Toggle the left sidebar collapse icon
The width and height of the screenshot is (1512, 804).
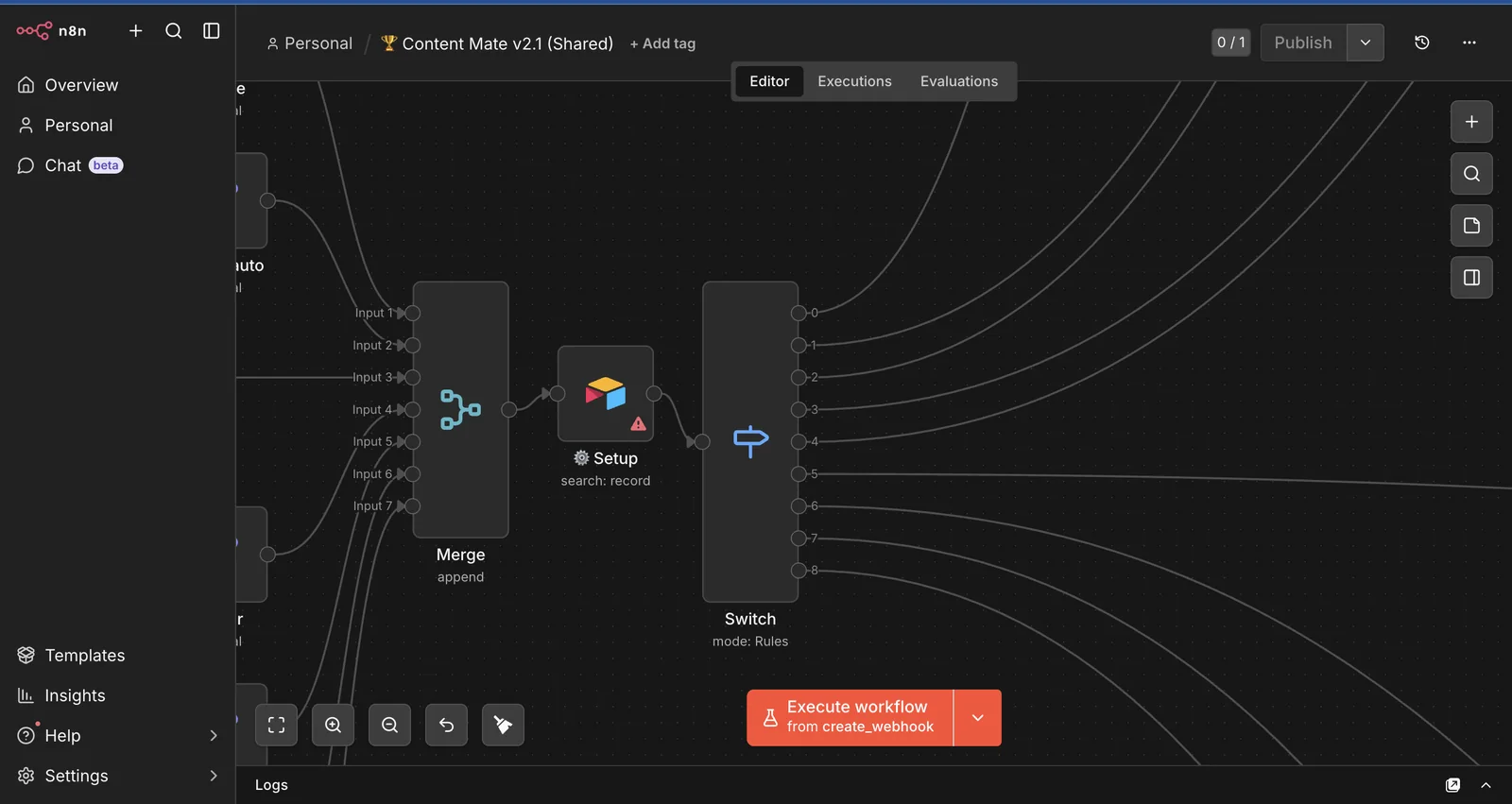[212, 31]
